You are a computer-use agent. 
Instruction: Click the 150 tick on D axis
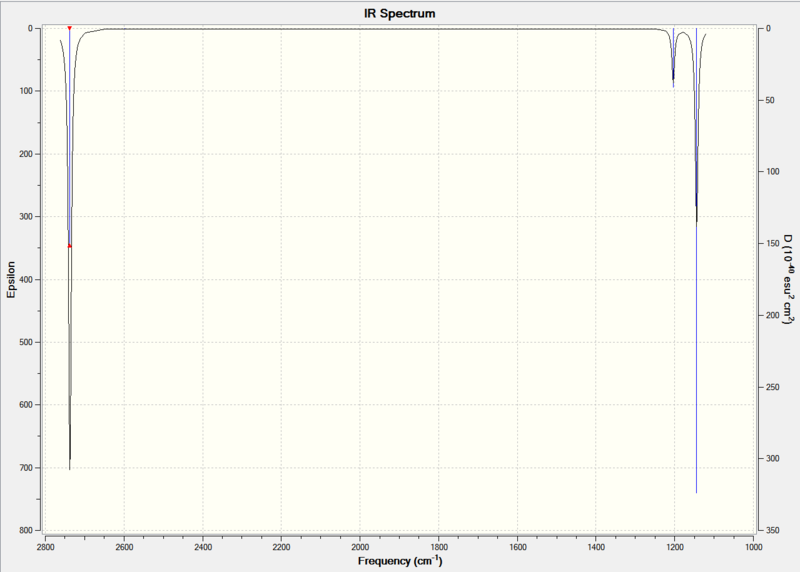(772, 243)
